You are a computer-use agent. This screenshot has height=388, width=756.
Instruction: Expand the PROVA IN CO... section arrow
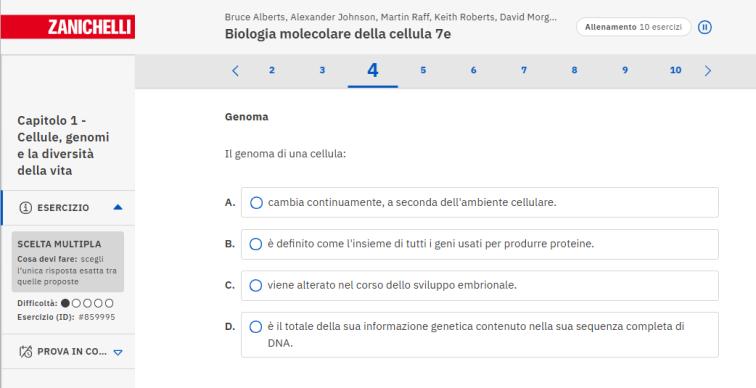tap(118, 352)
